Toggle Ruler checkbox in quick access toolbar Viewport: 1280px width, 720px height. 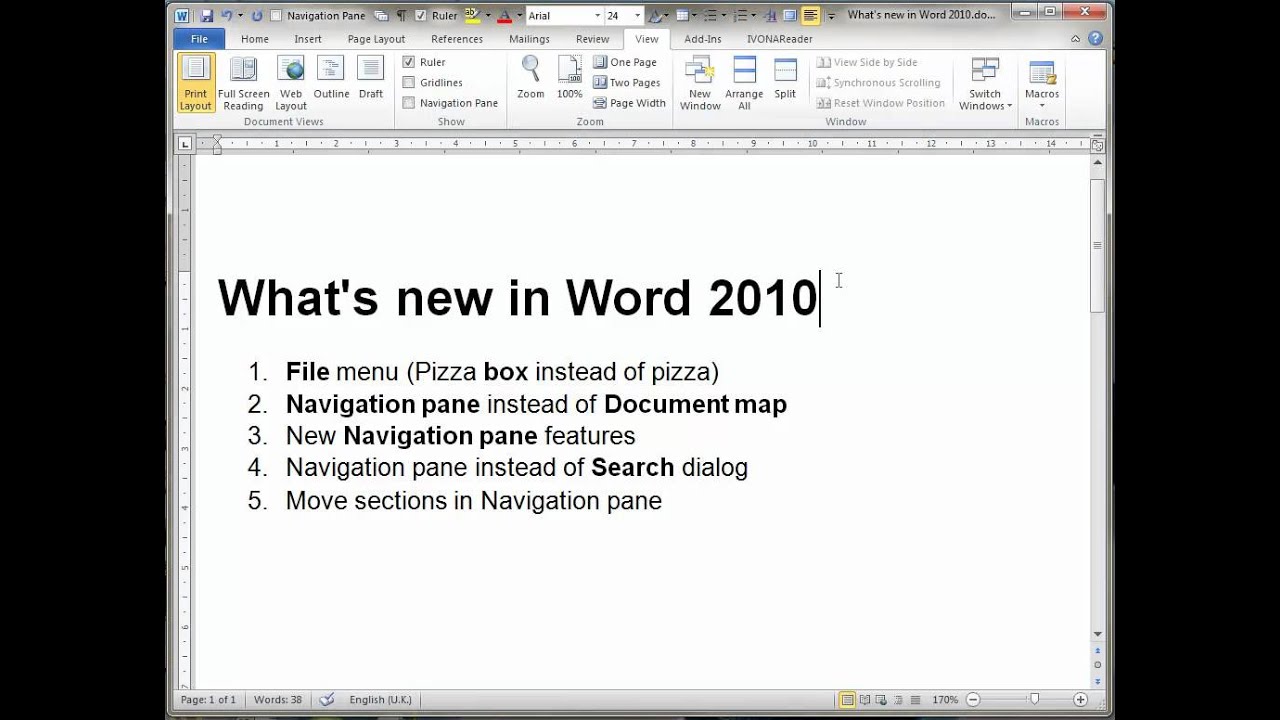point(421,16)
